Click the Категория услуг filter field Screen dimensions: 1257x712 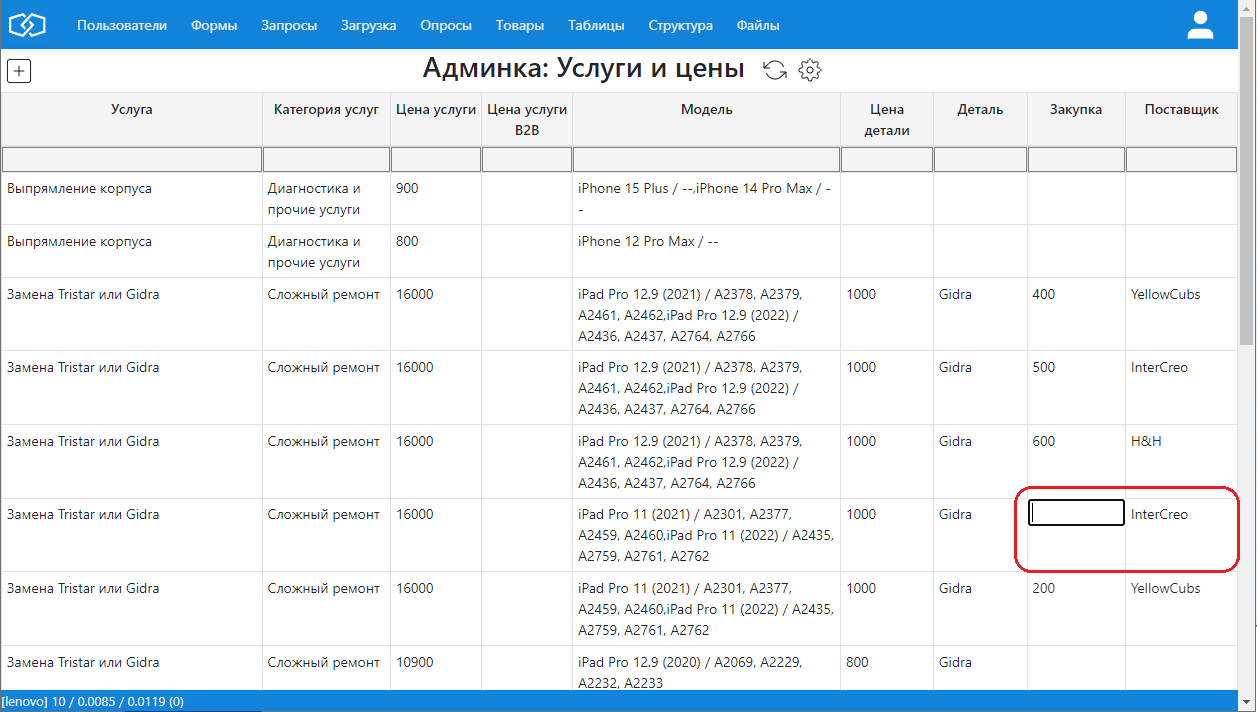pos(326,159)
